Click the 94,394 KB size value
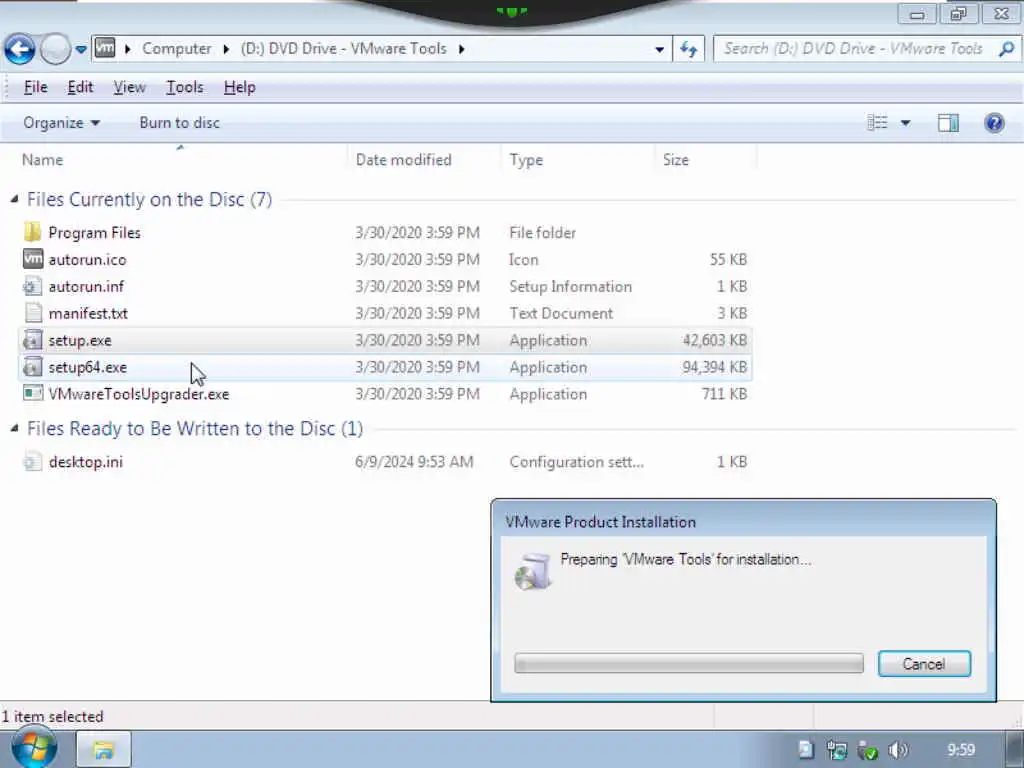The image size is (1024, 768). 714,368
